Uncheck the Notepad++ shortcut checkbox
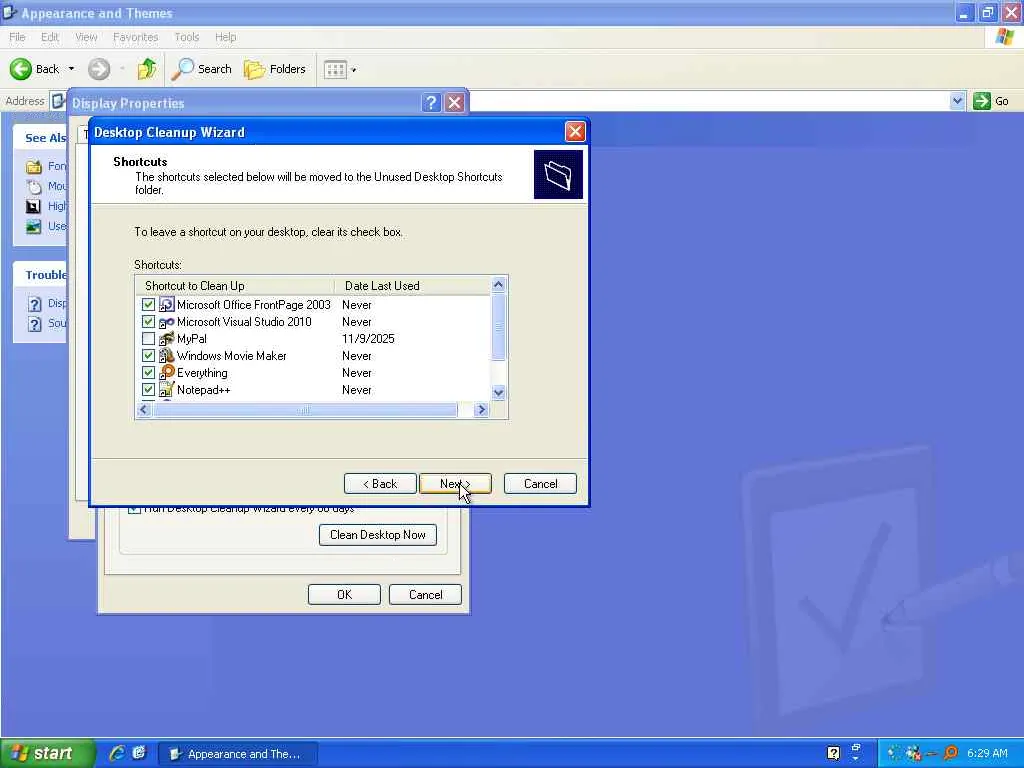The image size is (1024, 768). (148, 389)
